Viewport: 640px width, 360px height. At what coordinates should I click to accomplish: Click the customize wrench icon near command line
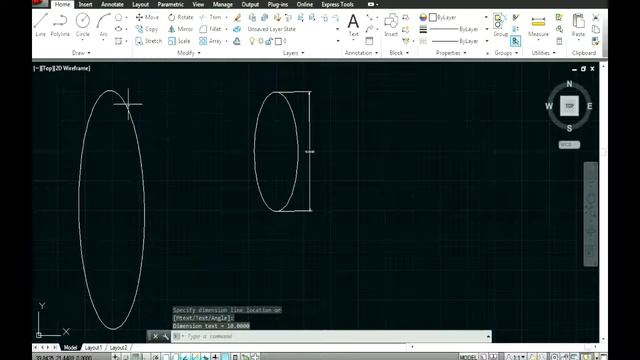coord(165,336)
